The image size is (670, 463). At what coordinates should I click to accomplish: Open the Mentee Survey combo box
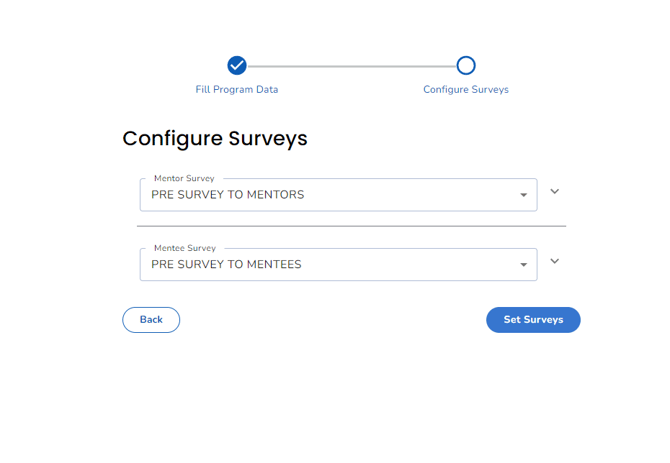point(338,264)
